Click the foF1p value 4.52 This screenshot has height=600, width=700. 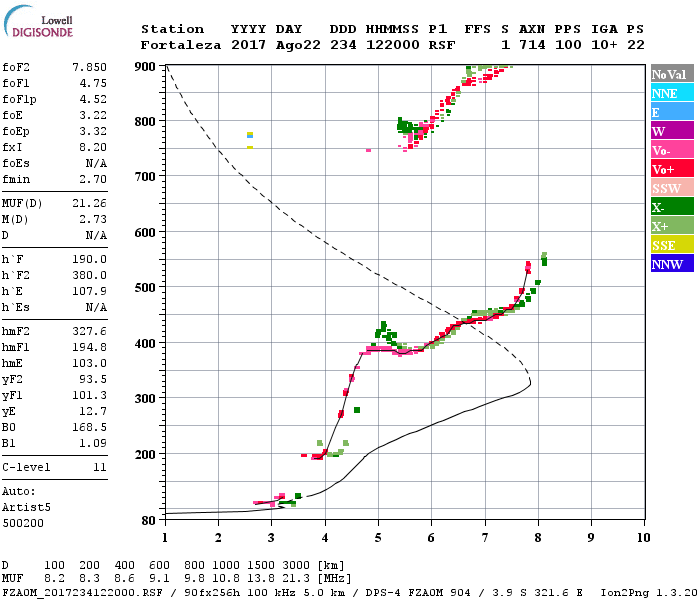click(x=93, y=99)
